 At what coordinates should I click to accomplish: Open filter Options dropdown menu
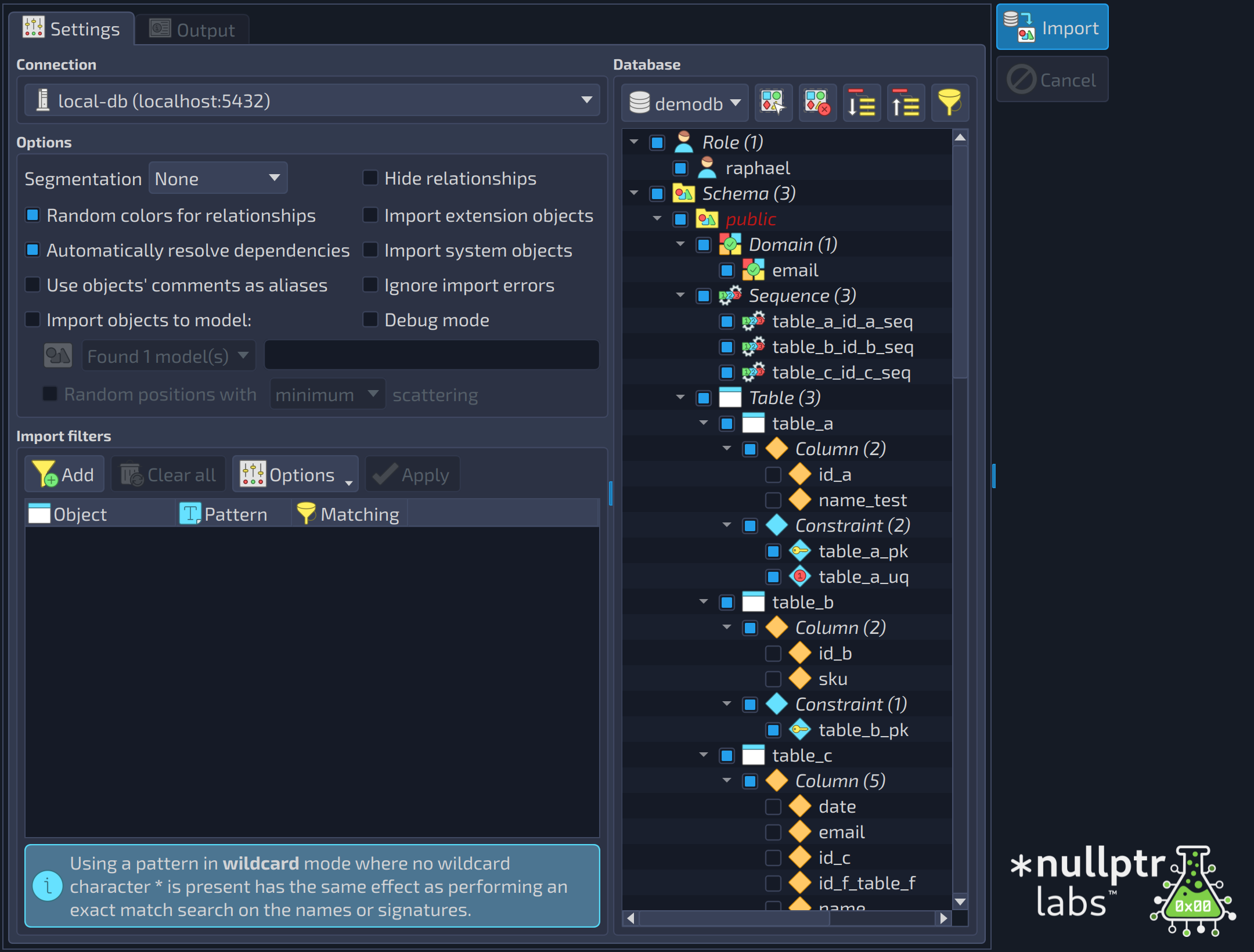[x=295, y=474]
